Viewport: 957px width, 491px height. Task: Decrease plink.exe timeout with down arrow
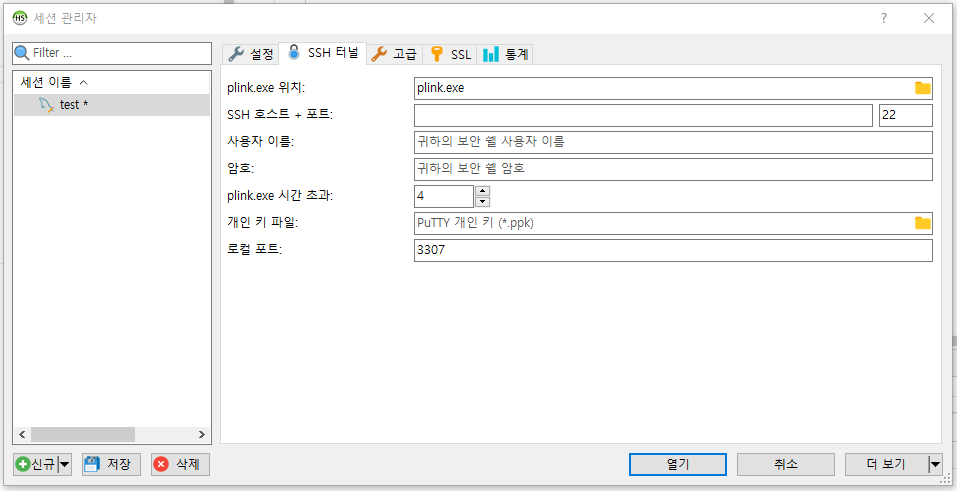coord(482,201)
